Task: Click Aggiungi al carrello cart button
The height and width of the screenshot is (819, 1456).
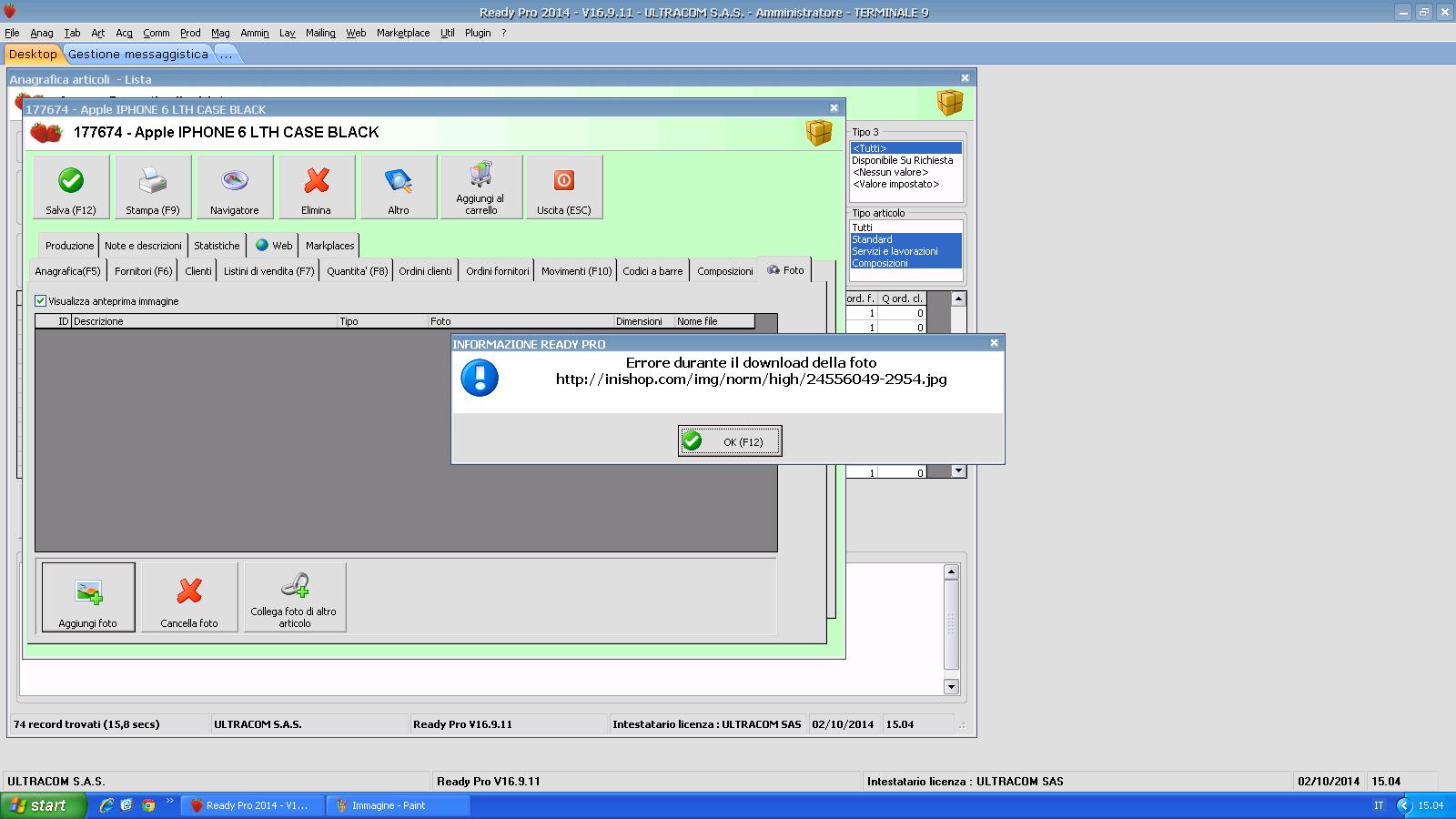Action: coord(481,187)
